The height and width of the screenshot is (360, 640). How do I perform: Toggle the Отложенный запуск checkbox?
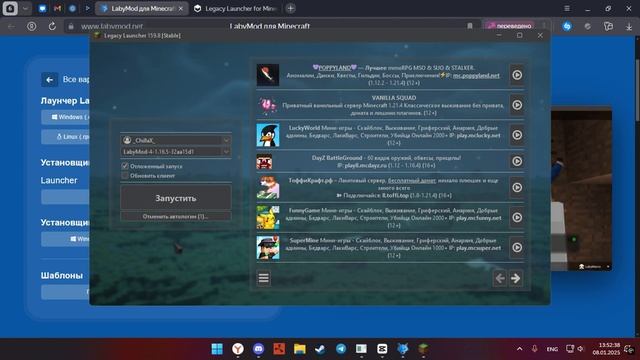point(125,166)
